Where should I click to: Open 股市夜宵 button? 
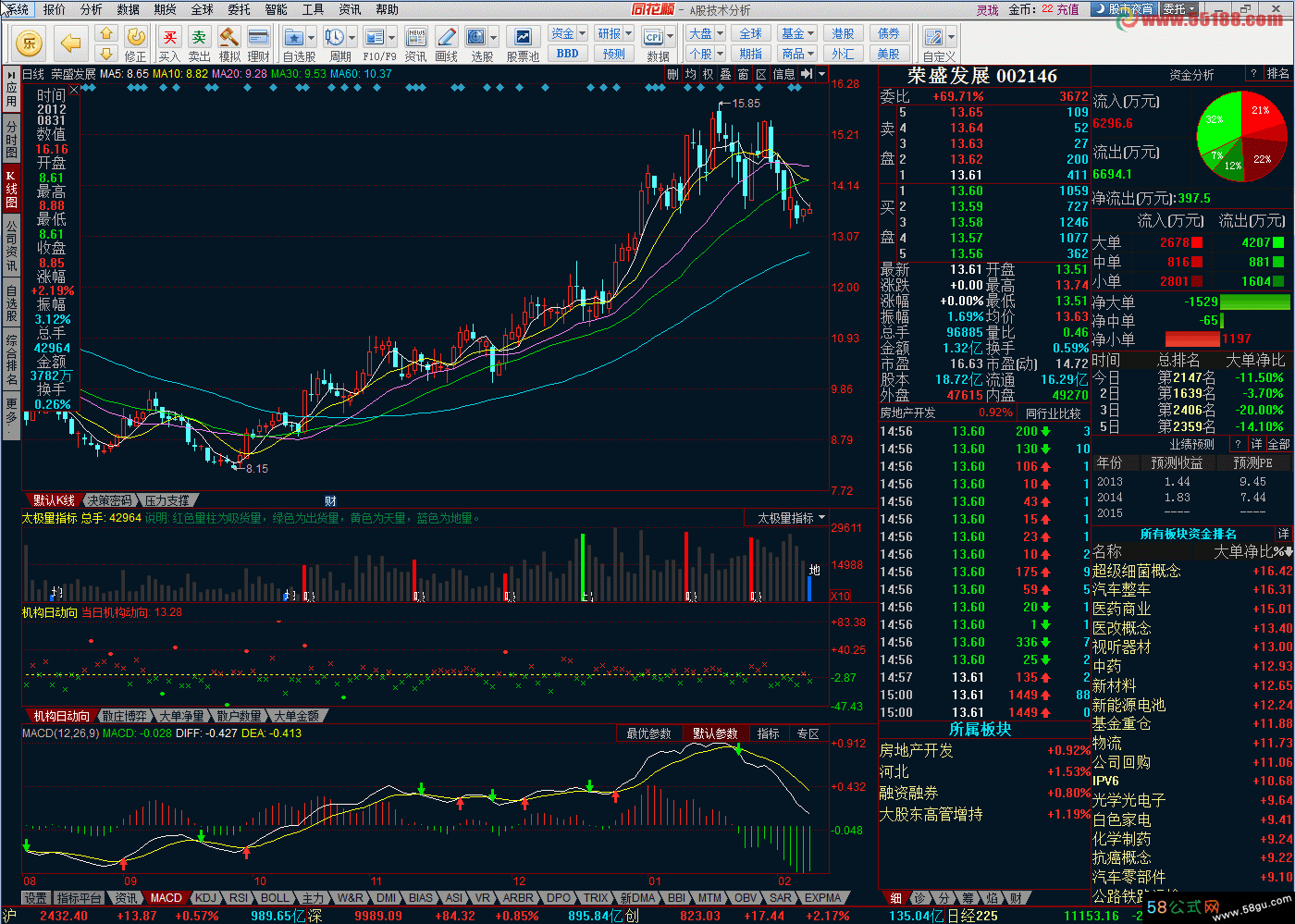tap(1124, 9)
